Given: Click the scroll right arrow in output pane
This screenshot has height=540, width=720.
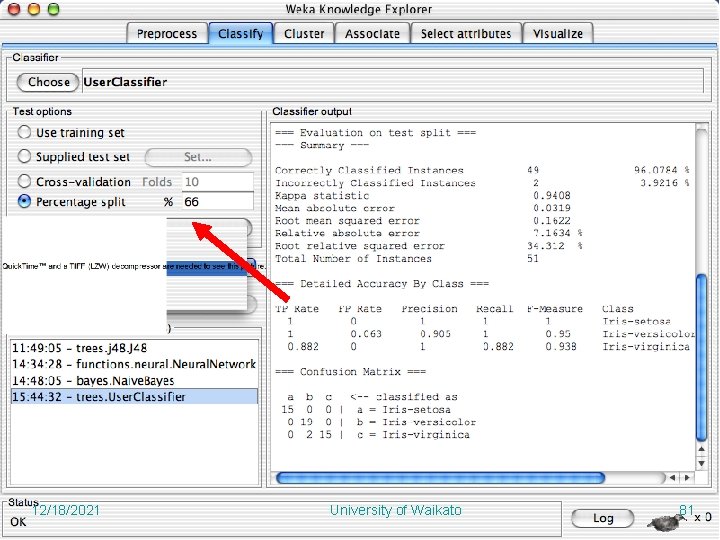Looking at the screenshot, I should tap(687, 478).
